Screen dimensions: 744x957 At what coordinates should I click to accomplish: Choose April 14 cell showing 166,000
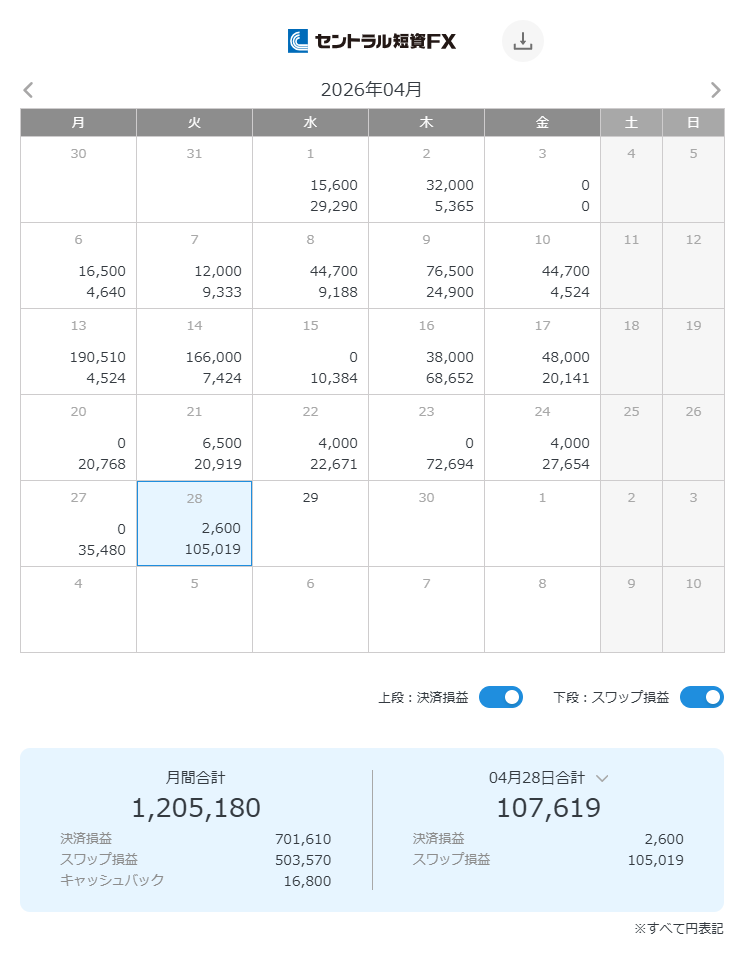(x=194, y=351)
